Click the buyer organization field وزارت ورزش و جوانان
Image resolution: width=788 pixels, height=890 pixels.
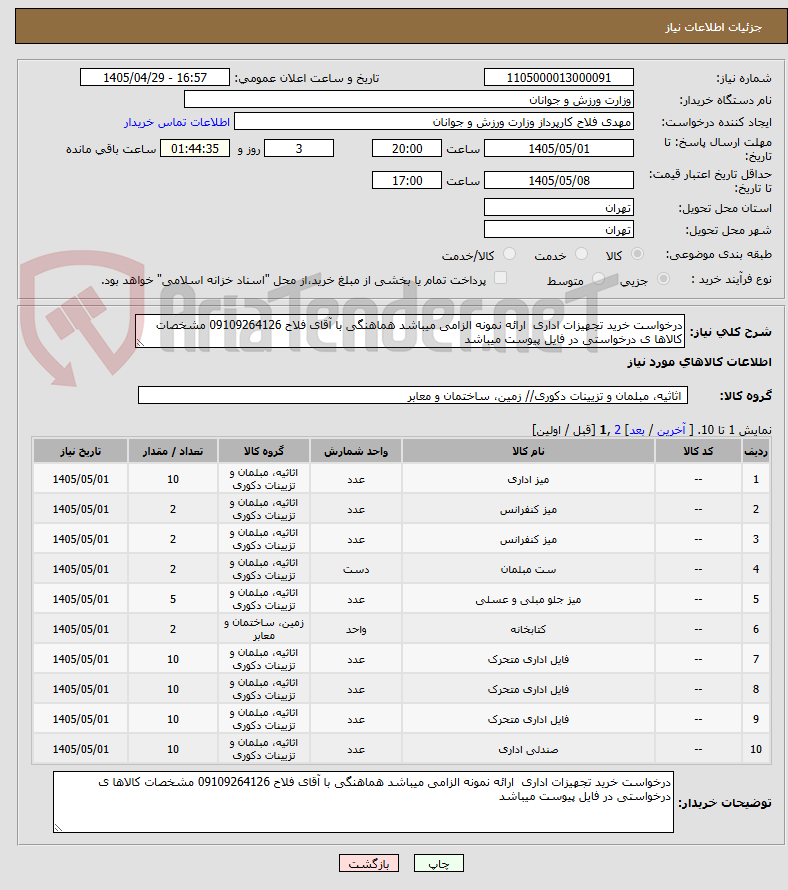[409, 100]
